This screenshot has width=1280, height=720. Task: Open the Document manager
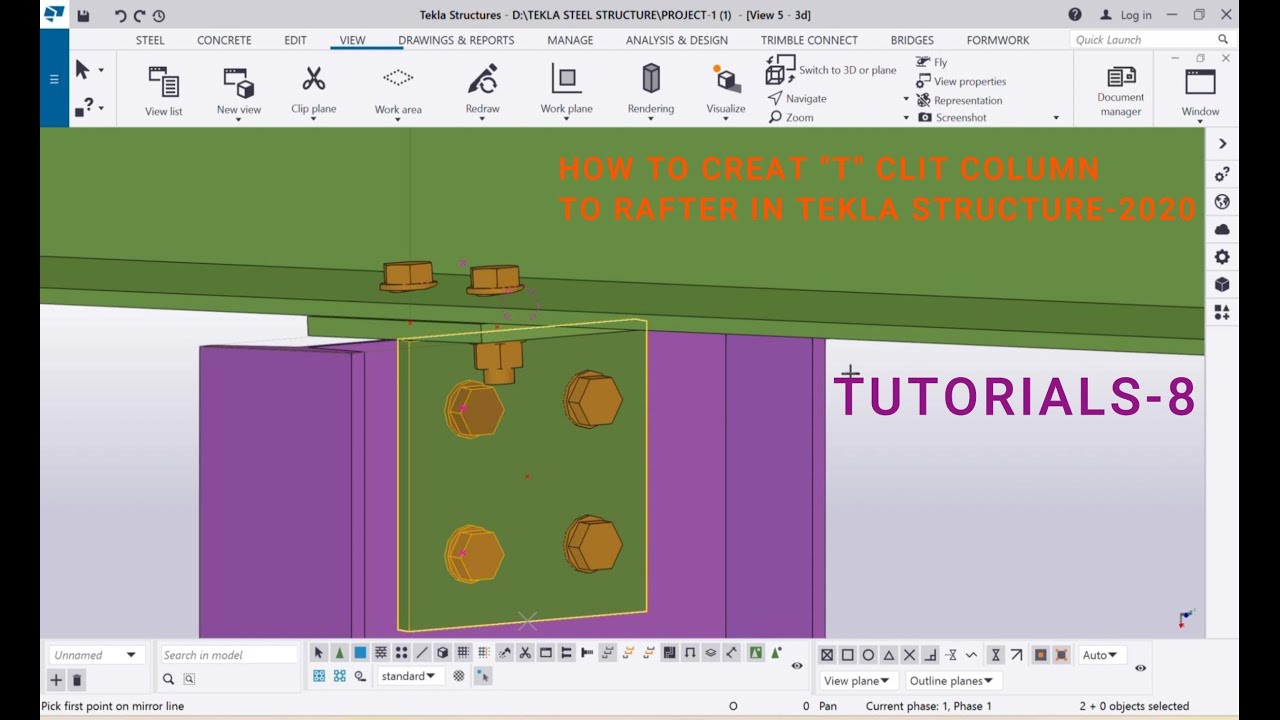click(1121, 91)
